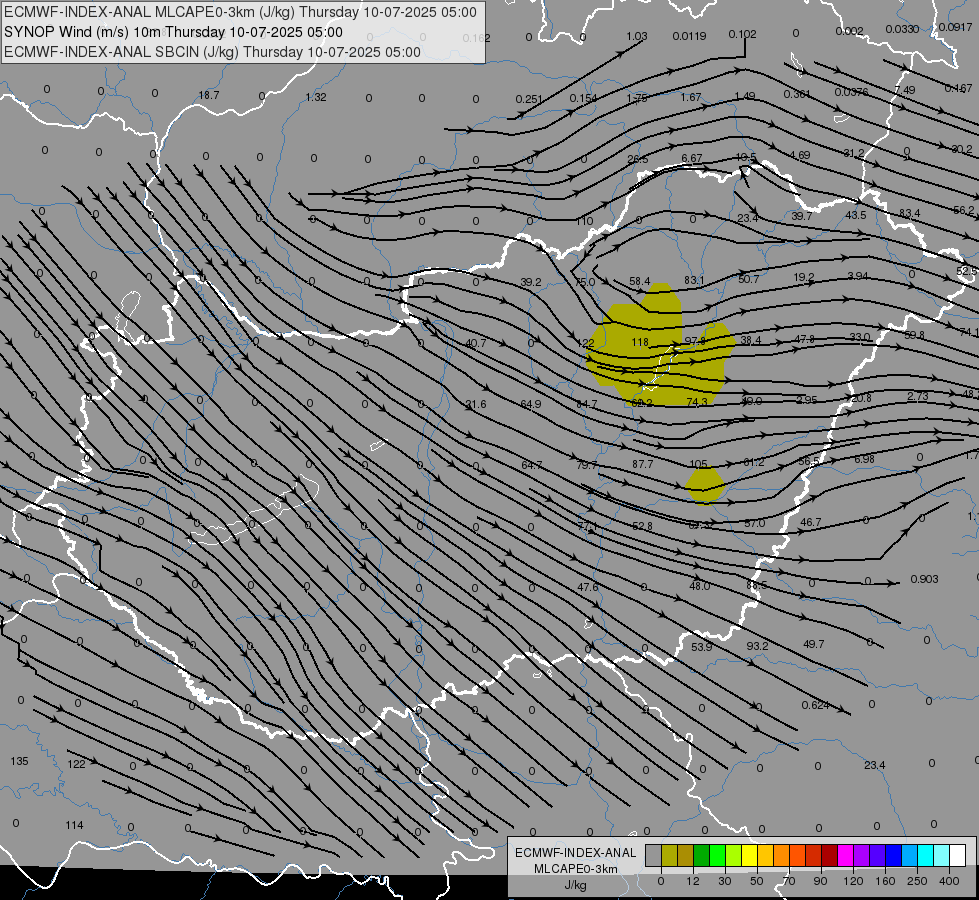Click the map value 135
Viewport: 979px width, 900px height.
(19, 761)
